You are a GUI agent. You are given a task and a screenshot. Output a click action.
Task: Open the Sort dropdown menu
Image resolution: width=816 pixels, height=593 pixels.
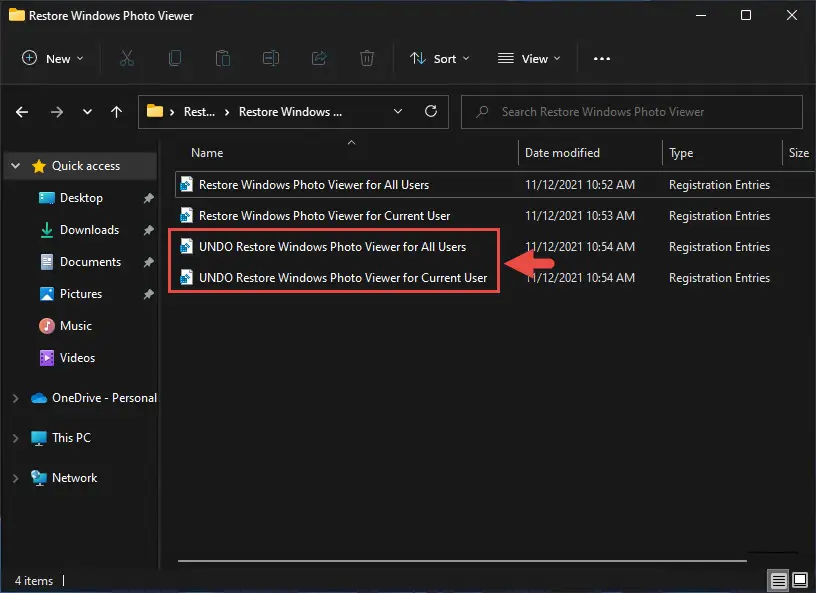(439, 58)
